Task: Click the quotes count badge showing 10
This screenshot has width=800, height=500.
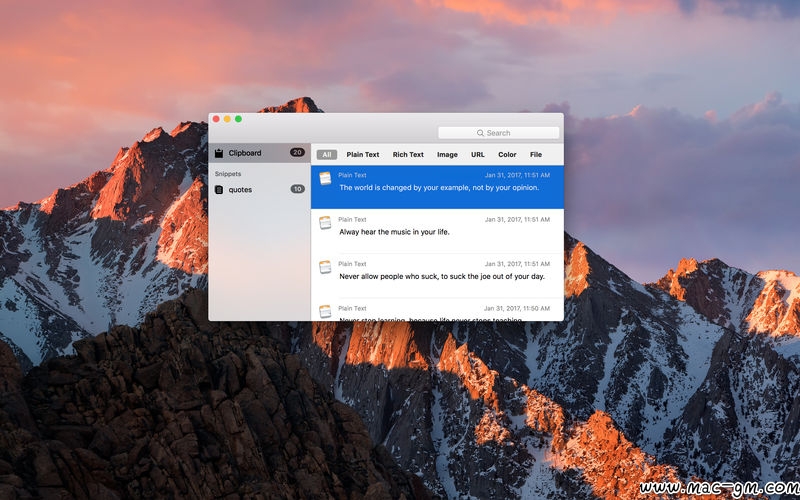Action: 297,189
